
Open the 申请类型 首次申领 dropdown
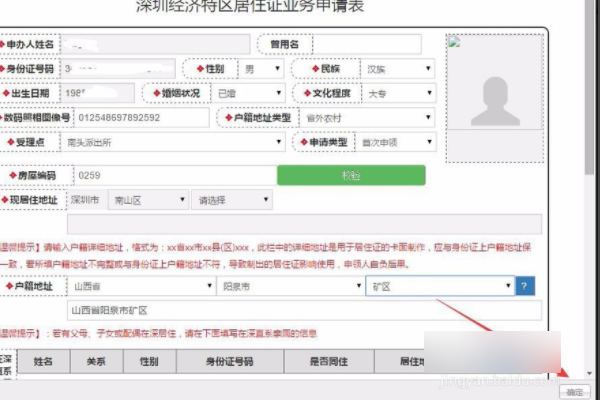[x=396, y=142]
